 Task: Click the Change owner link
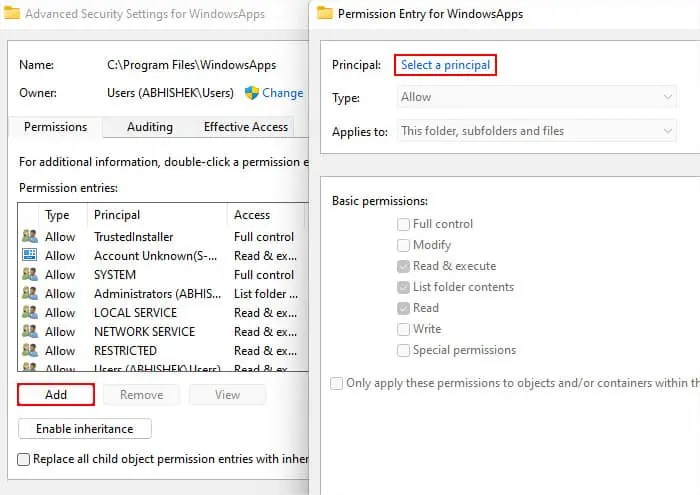[282, 93]
